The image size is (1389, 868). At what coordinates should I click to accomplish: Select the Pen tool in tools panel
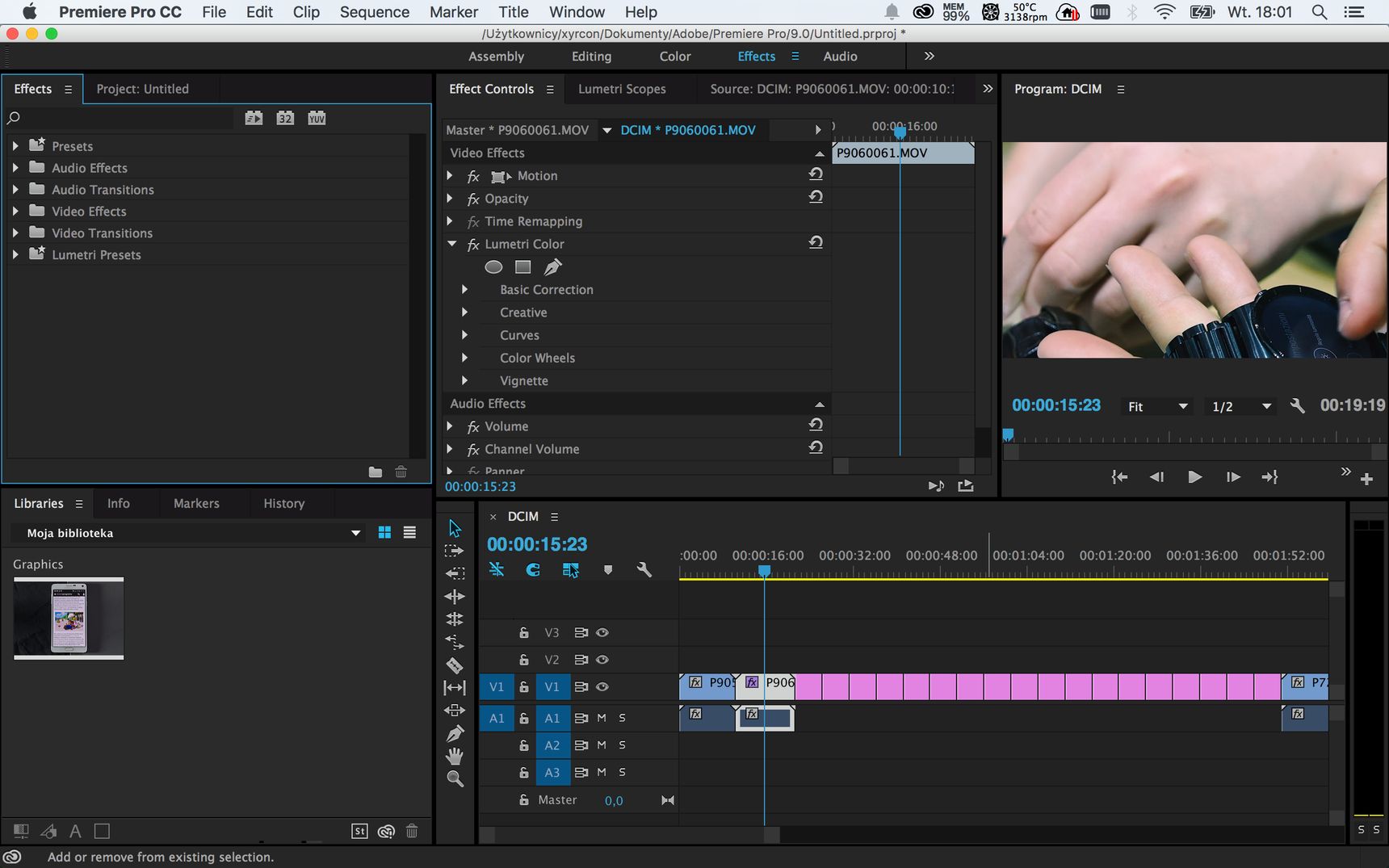click(455, 733)
